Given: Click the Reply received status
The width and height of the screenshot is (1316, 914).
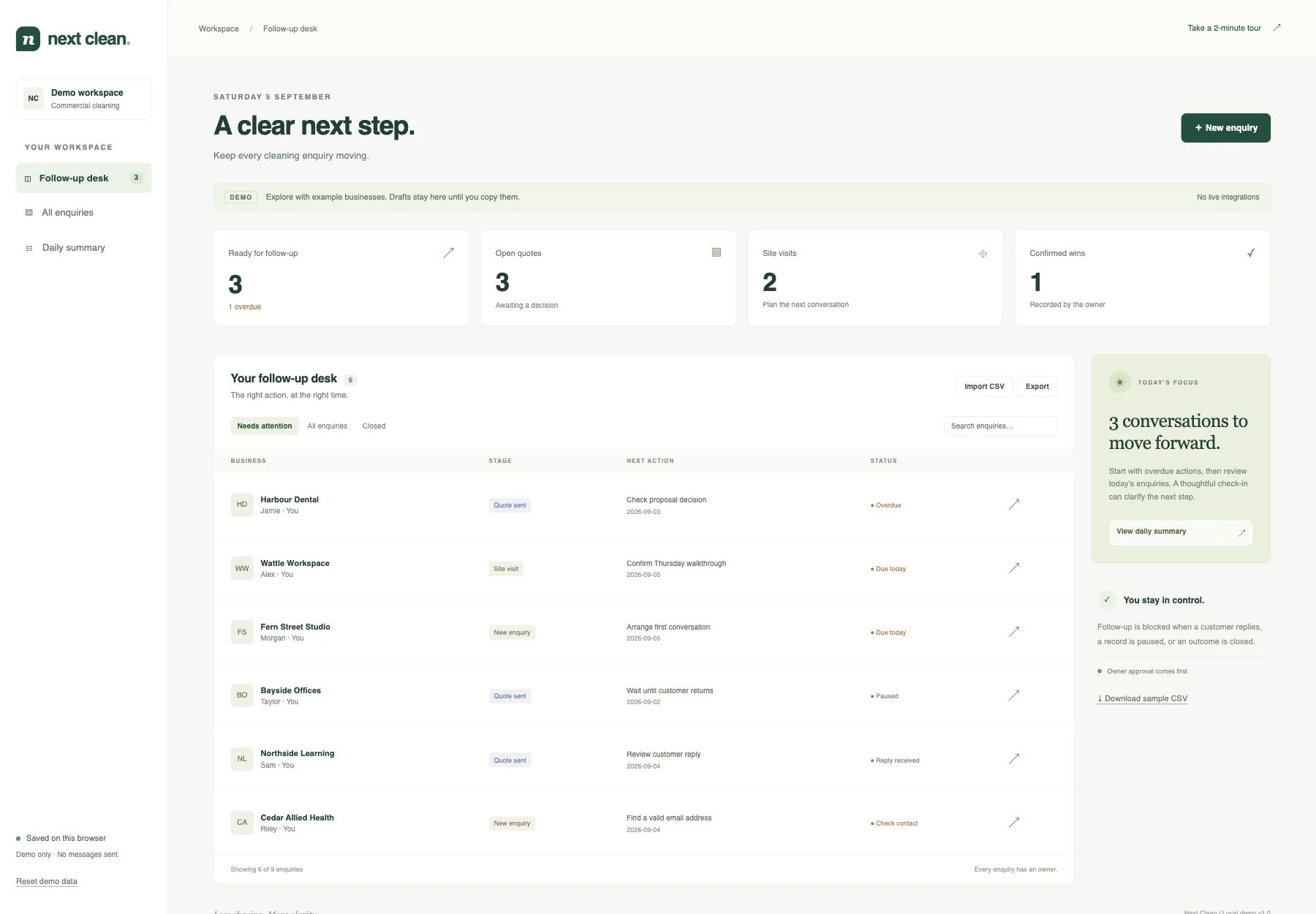Looking at the screenshot, I should coord(895,760).
